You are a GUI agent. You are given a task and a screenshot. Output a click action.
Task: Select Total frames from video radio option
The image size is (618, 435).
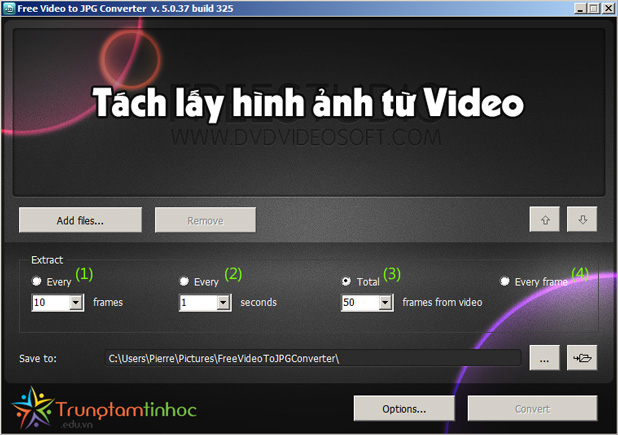coord(346,281)
